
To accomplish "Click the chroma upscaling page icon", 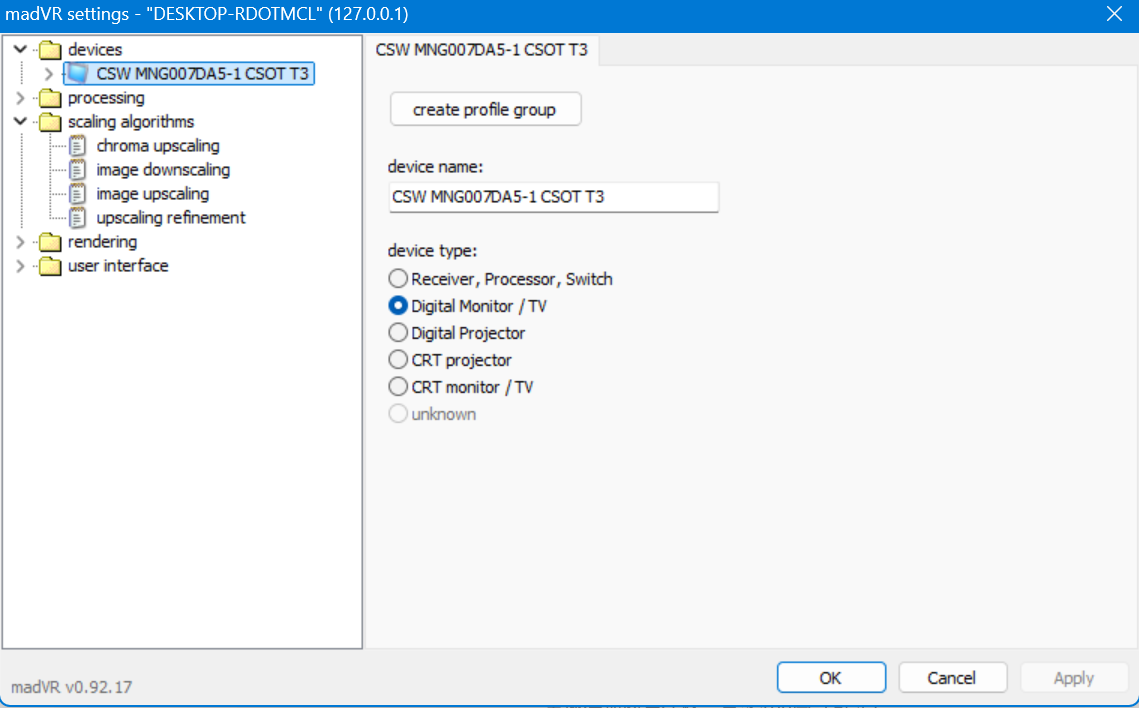I will (x=78, y=146).
